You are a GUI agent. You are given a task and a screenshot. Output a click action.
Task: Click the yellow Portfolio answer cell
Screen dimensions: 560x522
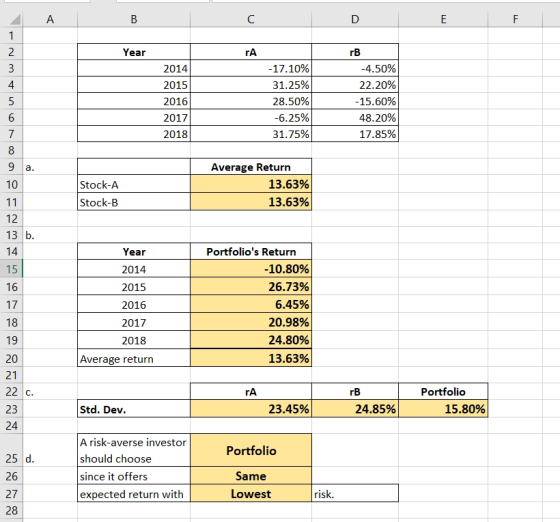coord(251,450)
